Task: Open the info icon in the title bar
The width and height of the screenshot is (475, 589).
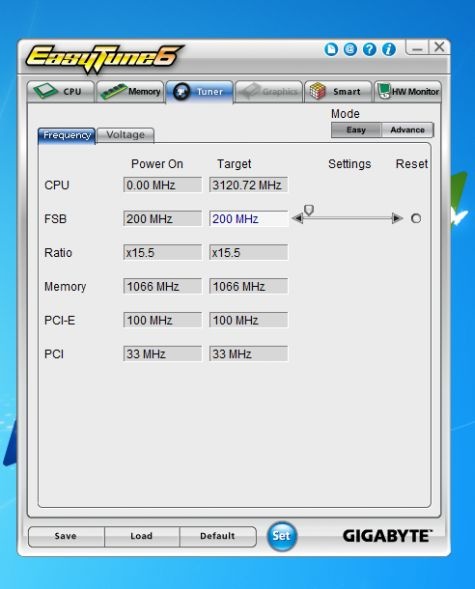Action: click(389, 49)
